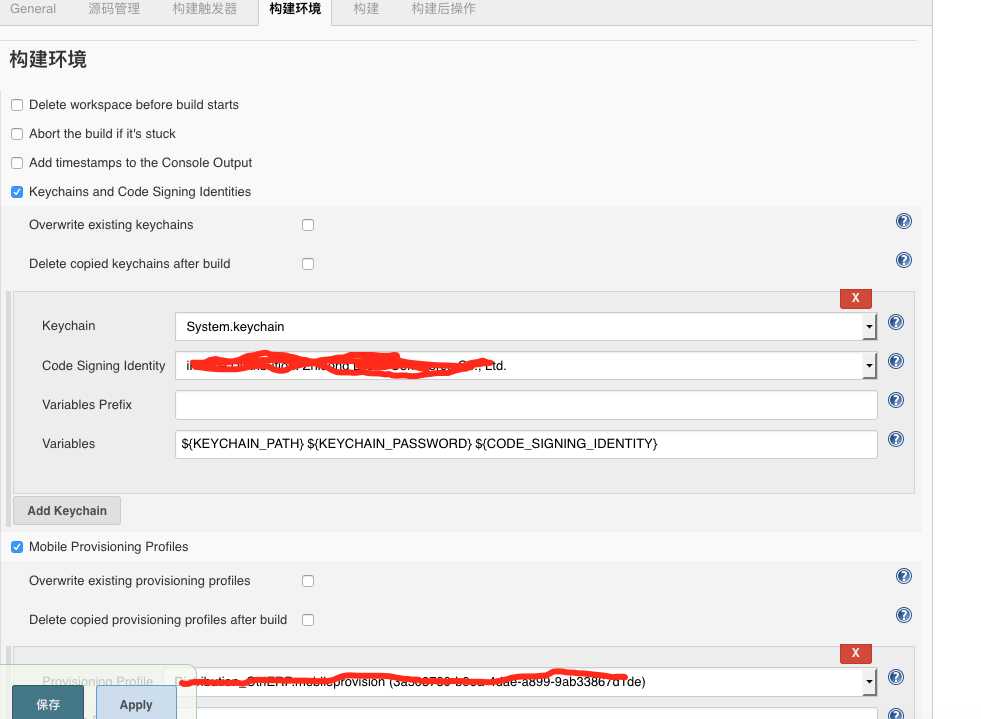Click the Apply button
Screen dimensions: 981x719
click(136, 704)
